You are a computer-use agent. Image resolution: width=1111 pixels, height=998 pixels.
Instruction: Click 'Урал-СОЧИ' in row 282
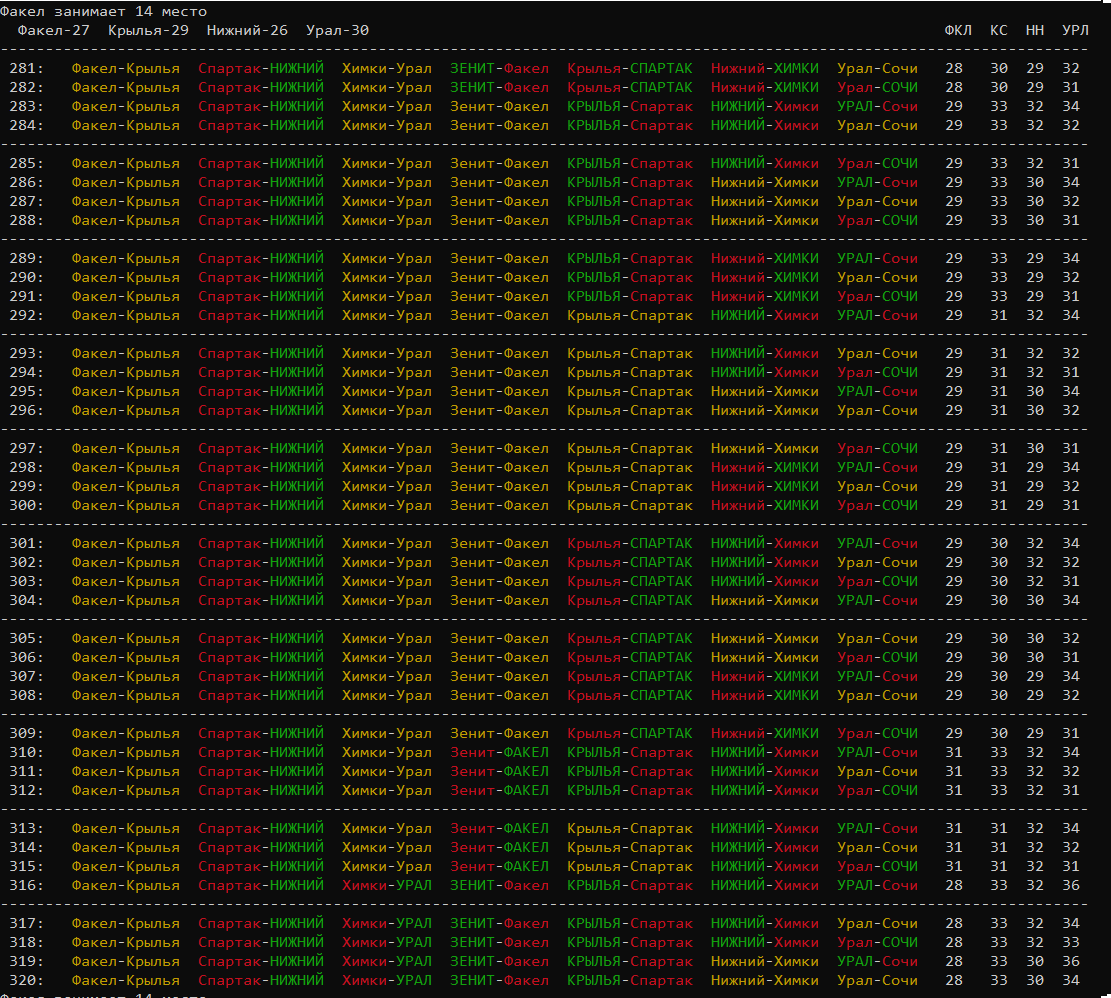(877, 88)
